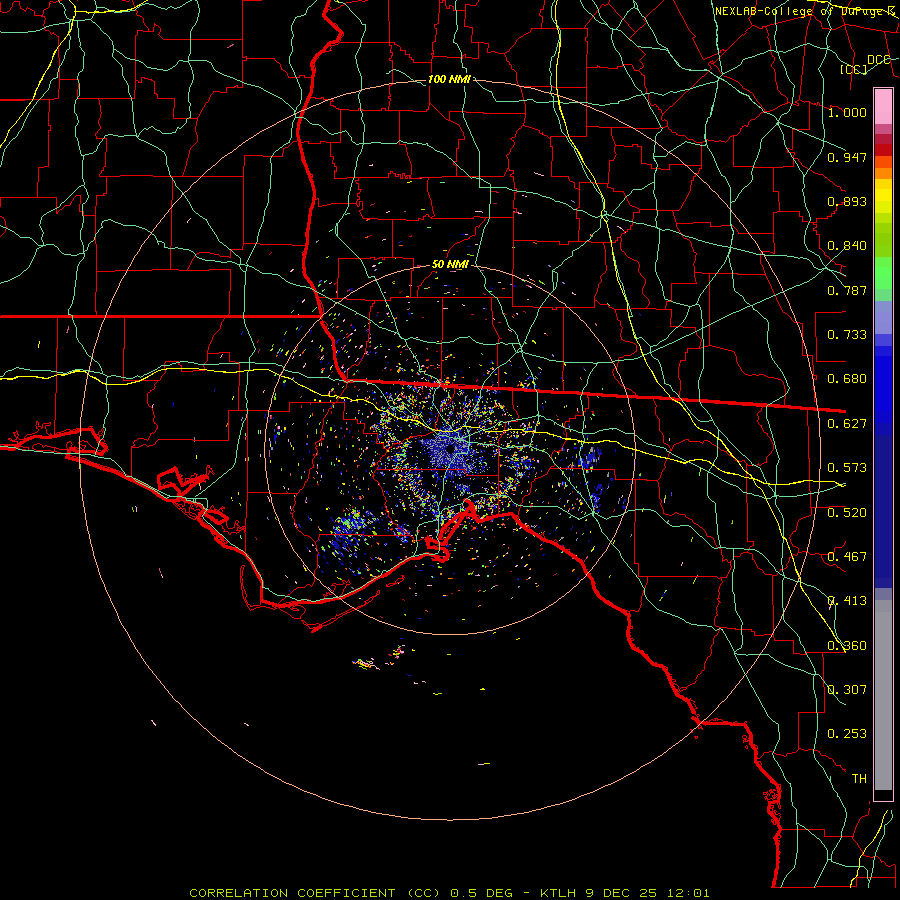Image resolution: width=900 pixels, height=900 pixels.
Task: Click the 0.520 scale value
Action: 847,513
